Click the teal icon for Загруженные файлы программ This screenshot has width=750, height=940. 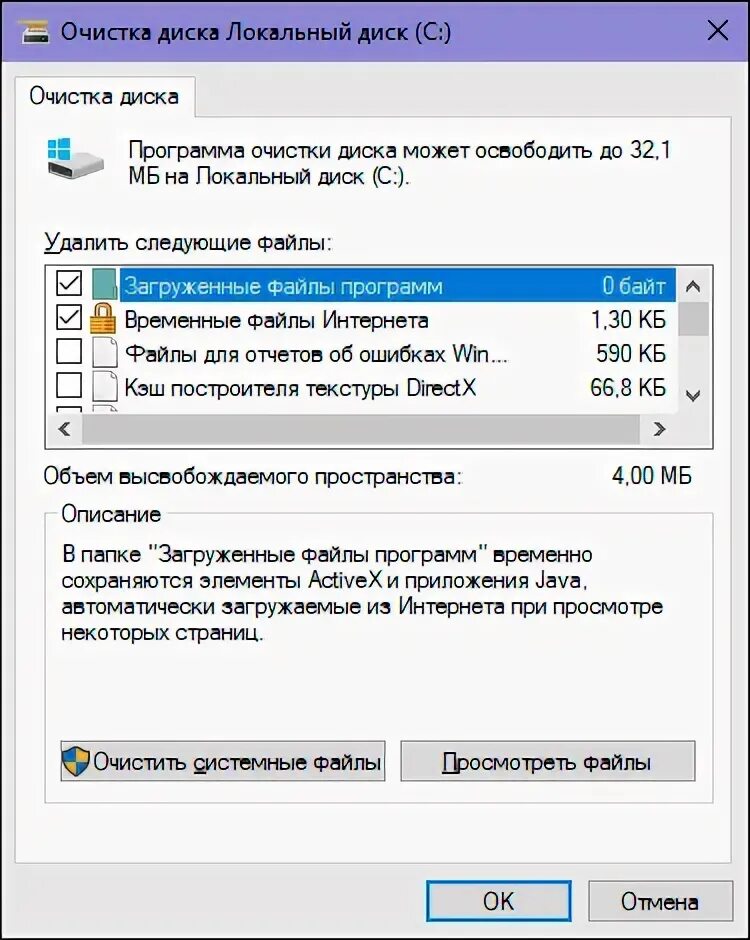pyautogui.click(x=104, y=284)
